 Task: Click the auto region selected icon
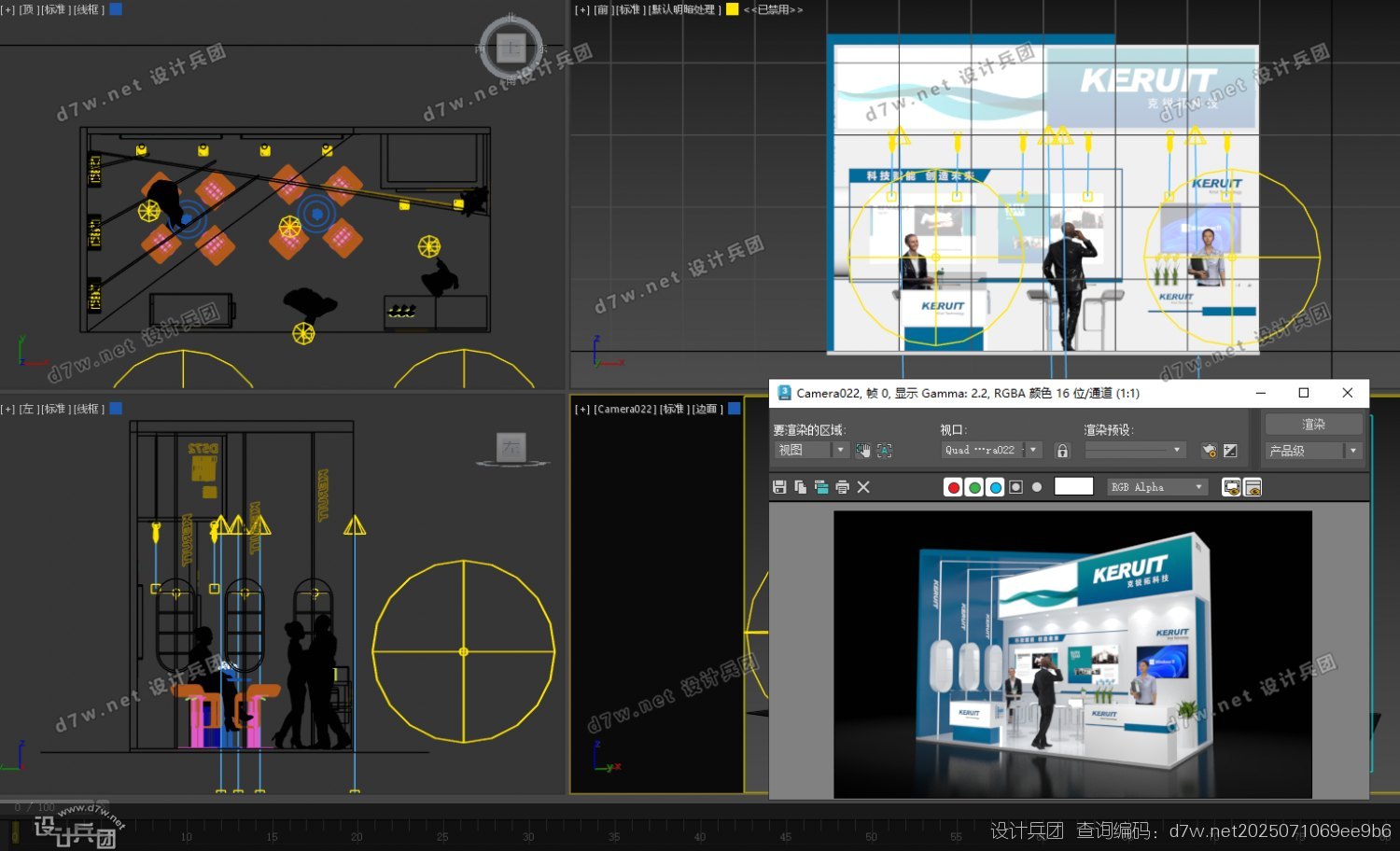885,451
